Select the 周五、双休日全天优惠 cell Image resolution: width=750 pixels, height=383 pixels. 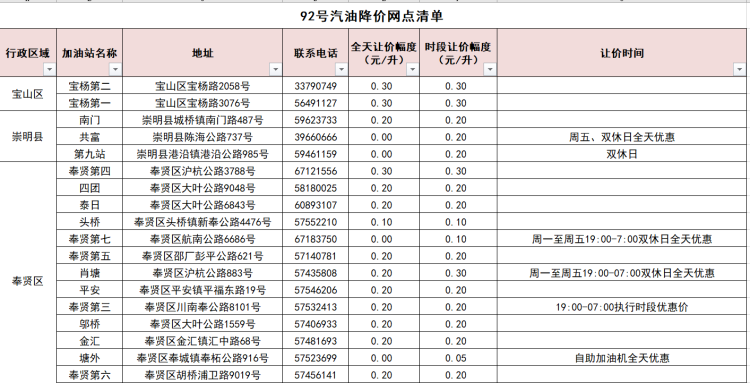tap(622, 137)
